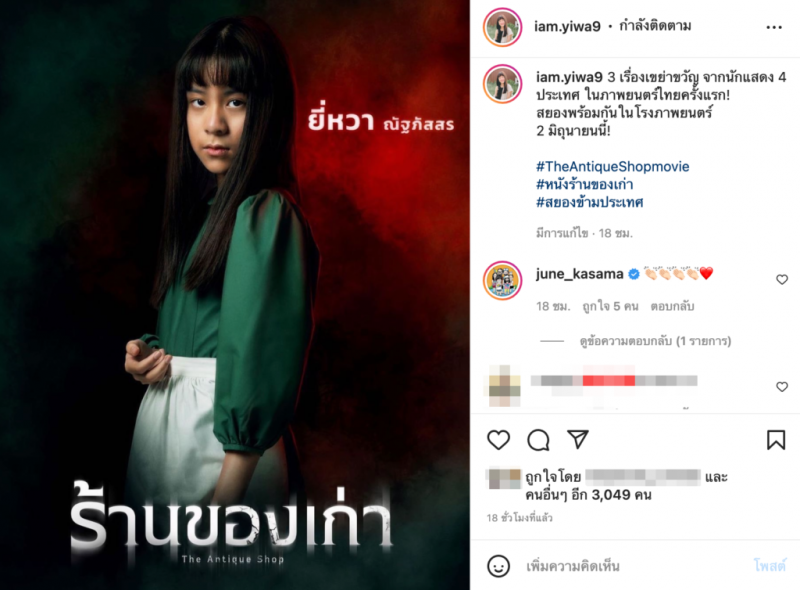Open the #TheAntiqueShopmovie hashtag

[612, 166]
